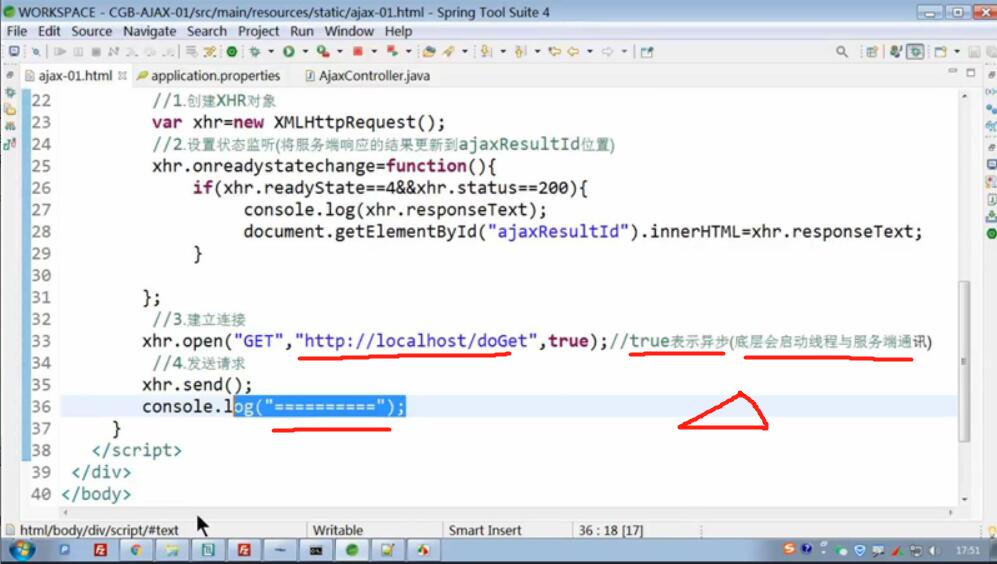Open the Debug dropdown arrow
Viewport: 997px width, 564px height.
click(271, 52)
